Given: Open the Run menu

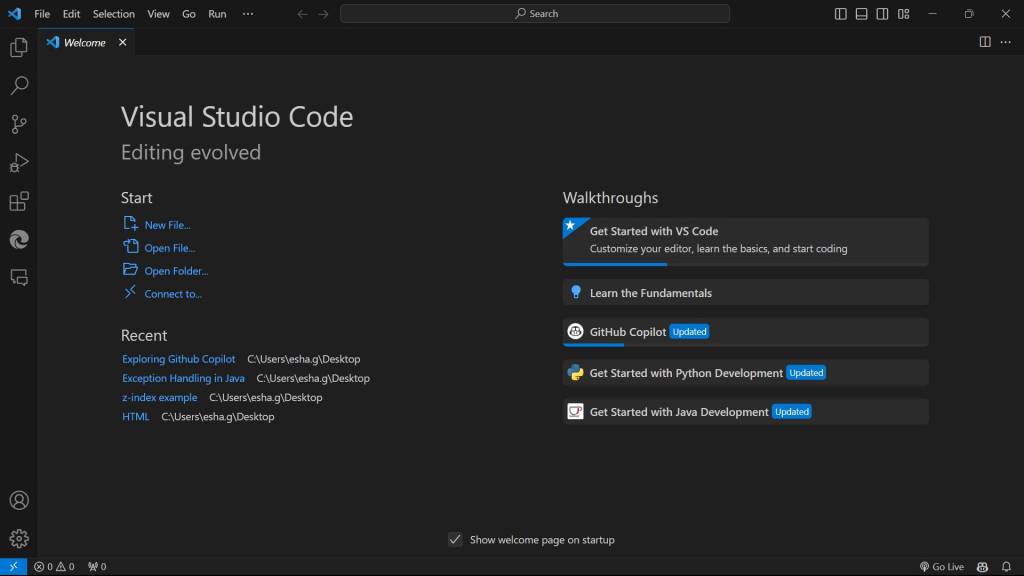Looking at the screenshot, I should pos(217,13).
